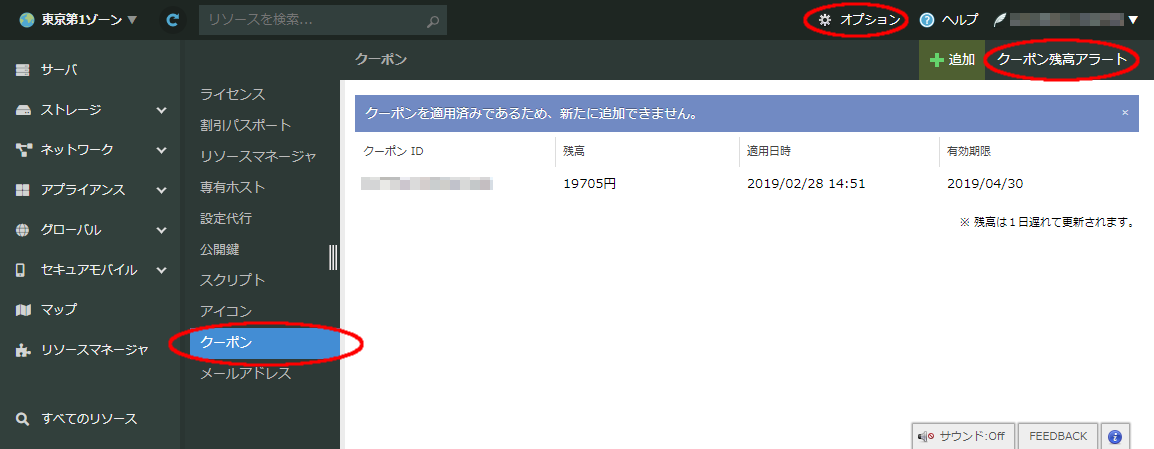The height and width of the screenshot is (449, 1154).
Task: Click the search magnifier icon
Action: click(x=432, y=20)
